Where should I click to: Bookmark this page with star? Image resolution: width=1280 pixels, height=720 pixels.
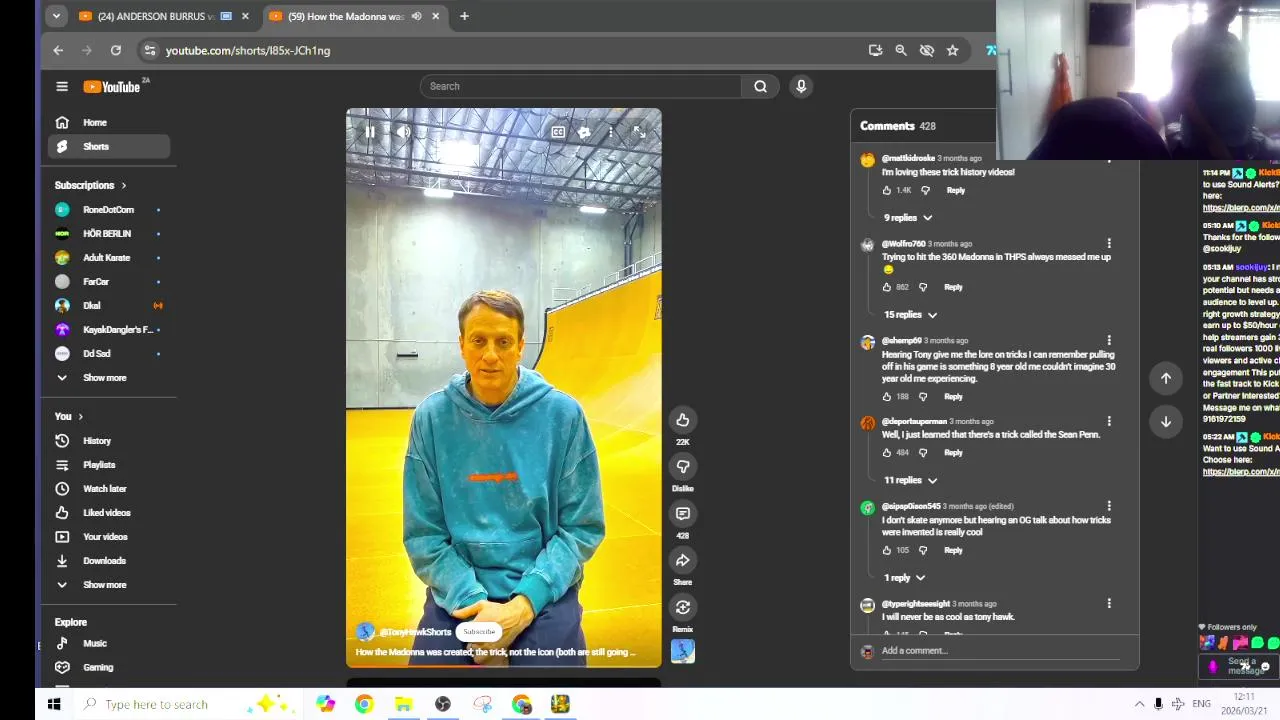[953, 50]
